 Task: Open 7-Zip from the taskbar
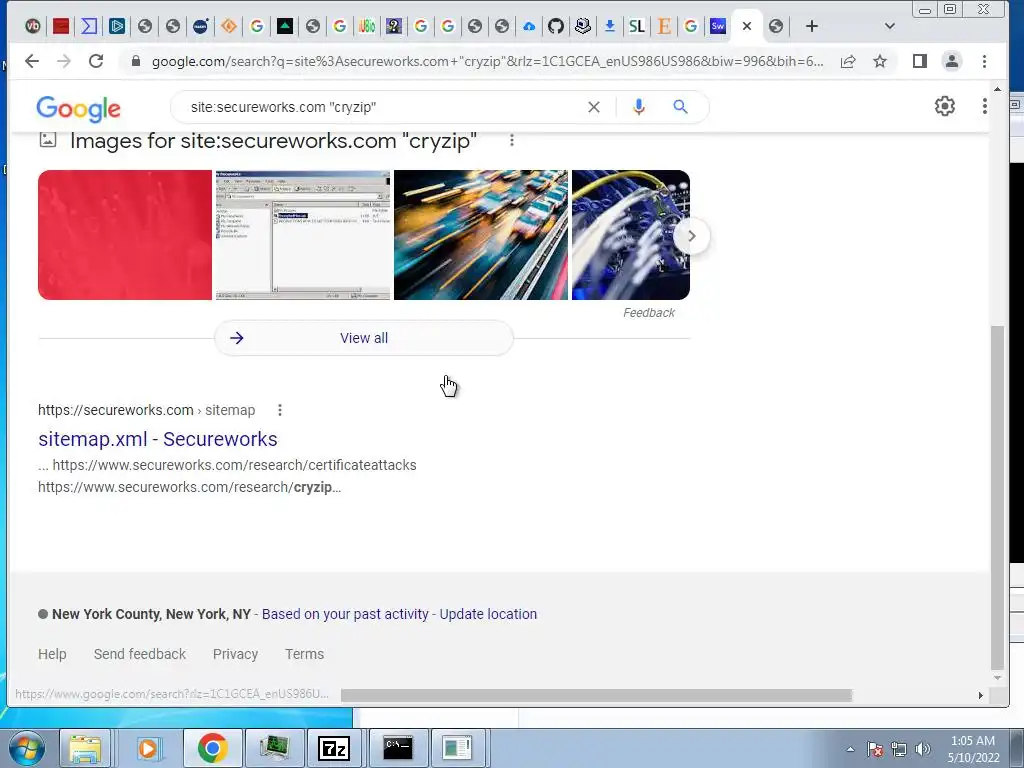click(334, 748)
